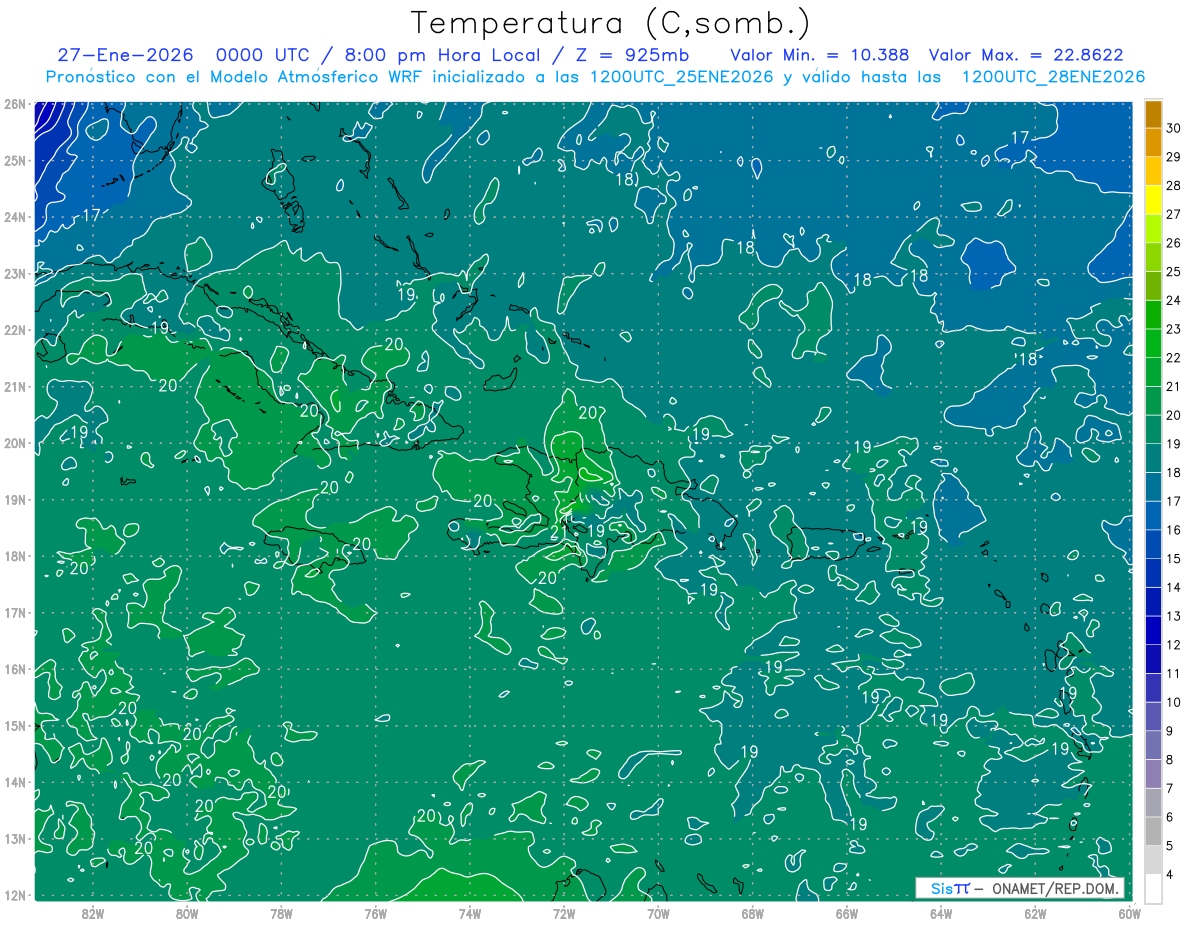Click the colorbar legend value 5

click(x=1171, y=846)
